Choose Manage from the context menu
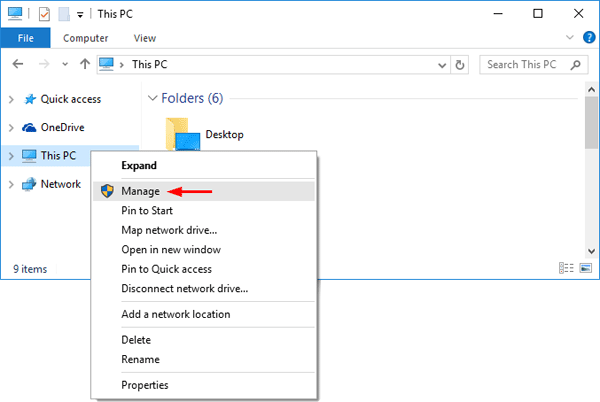The width and height of the screenshot is (600, 402). [140, 190]
